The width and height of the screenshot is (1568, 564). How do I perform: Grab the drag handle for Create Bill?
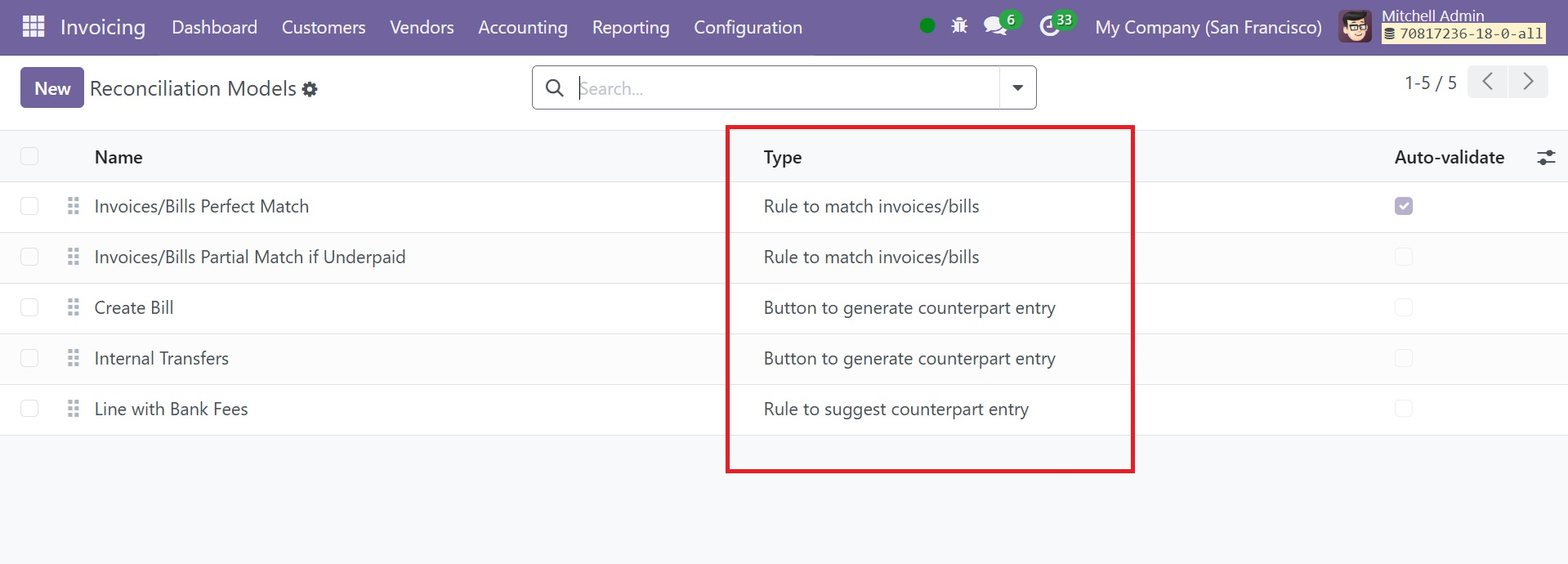point(74,307)
